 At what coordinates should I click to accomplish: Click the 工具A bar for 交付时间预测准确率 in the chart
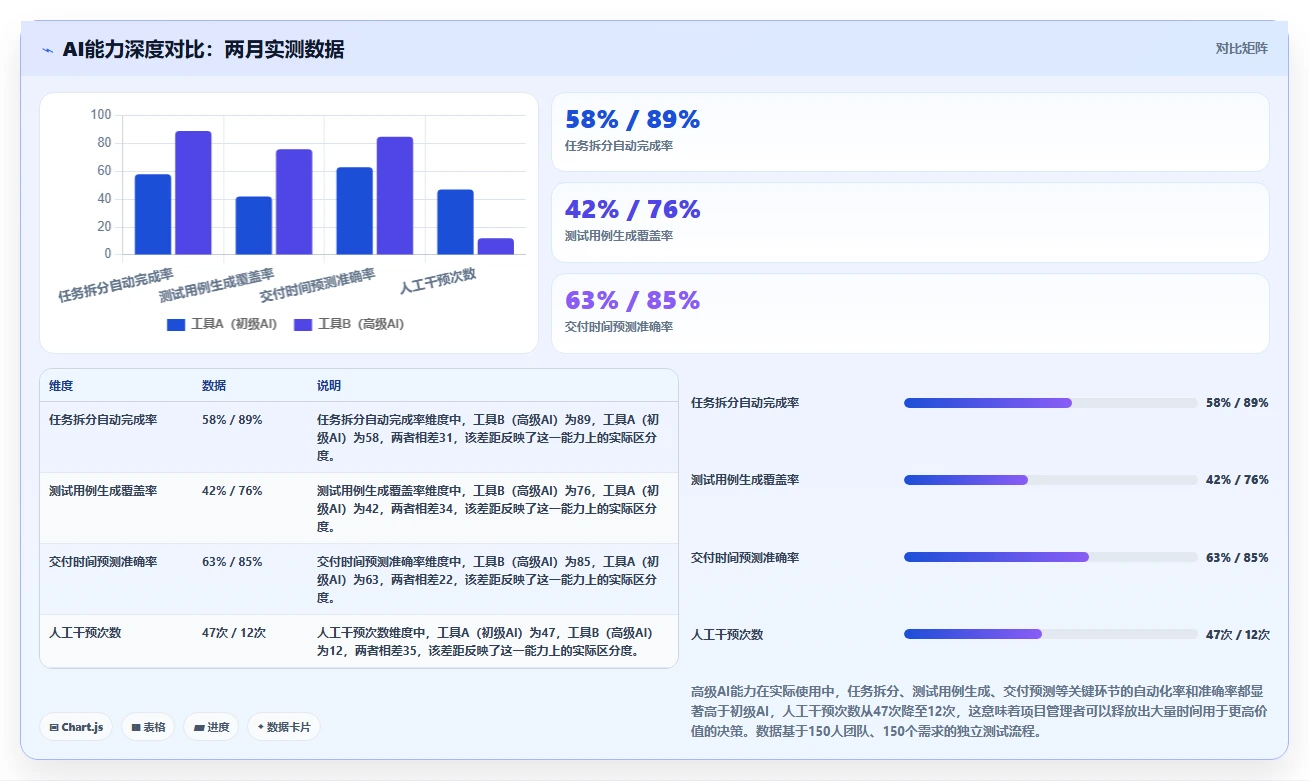coord(354,210)
